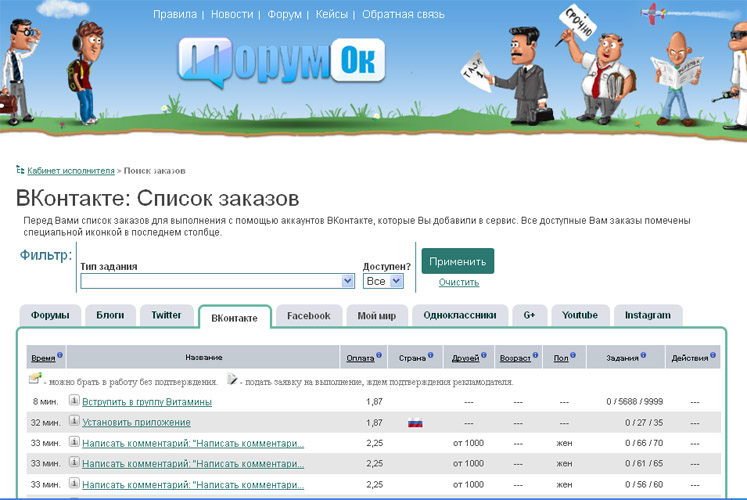Sort the table by Пол column
The height and width of the screenshot is (500, 747).
coord(561,359)
